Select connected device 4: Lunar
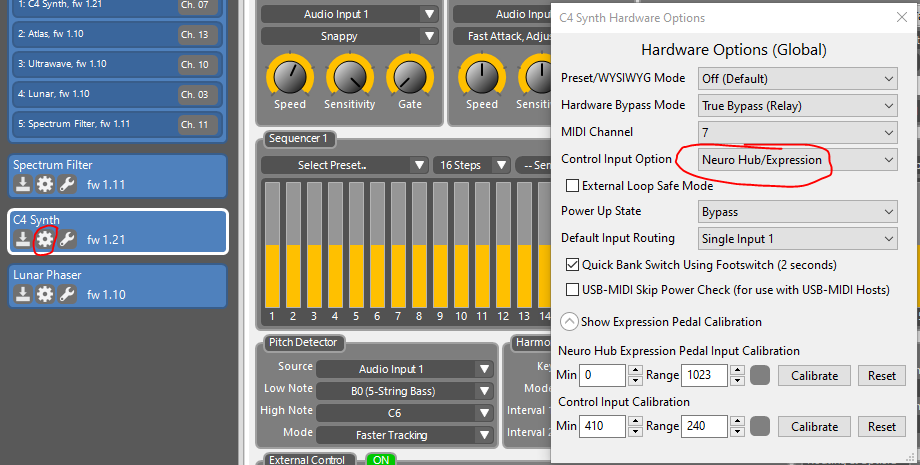The width and height of the screenshot is (920, 465). 117,94
